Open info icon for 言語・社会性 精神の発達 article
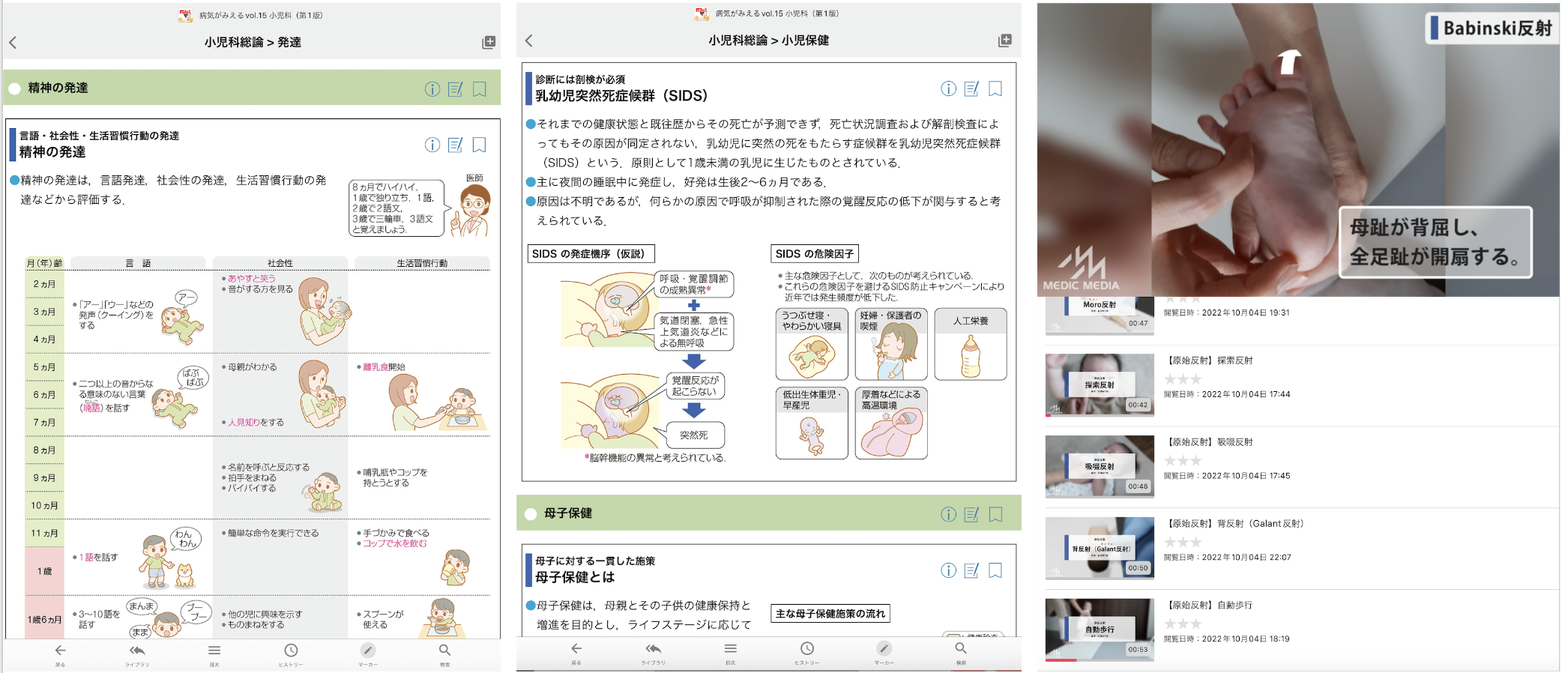The image size is (1568, 673). coord(432,145)
